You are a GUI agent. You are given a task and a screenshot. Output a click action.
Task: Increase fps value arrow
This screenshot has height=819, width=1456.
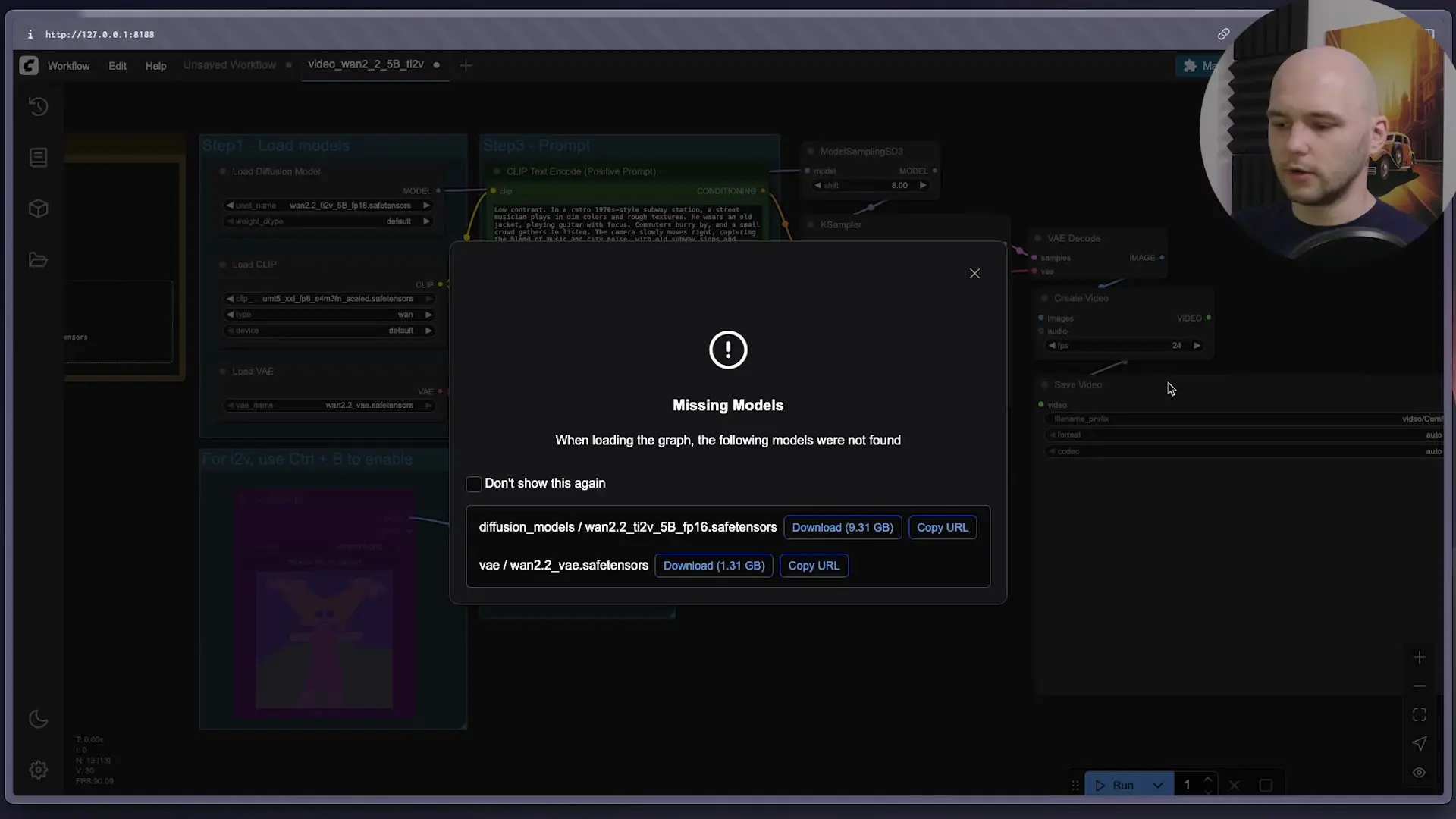point(1197,346)
